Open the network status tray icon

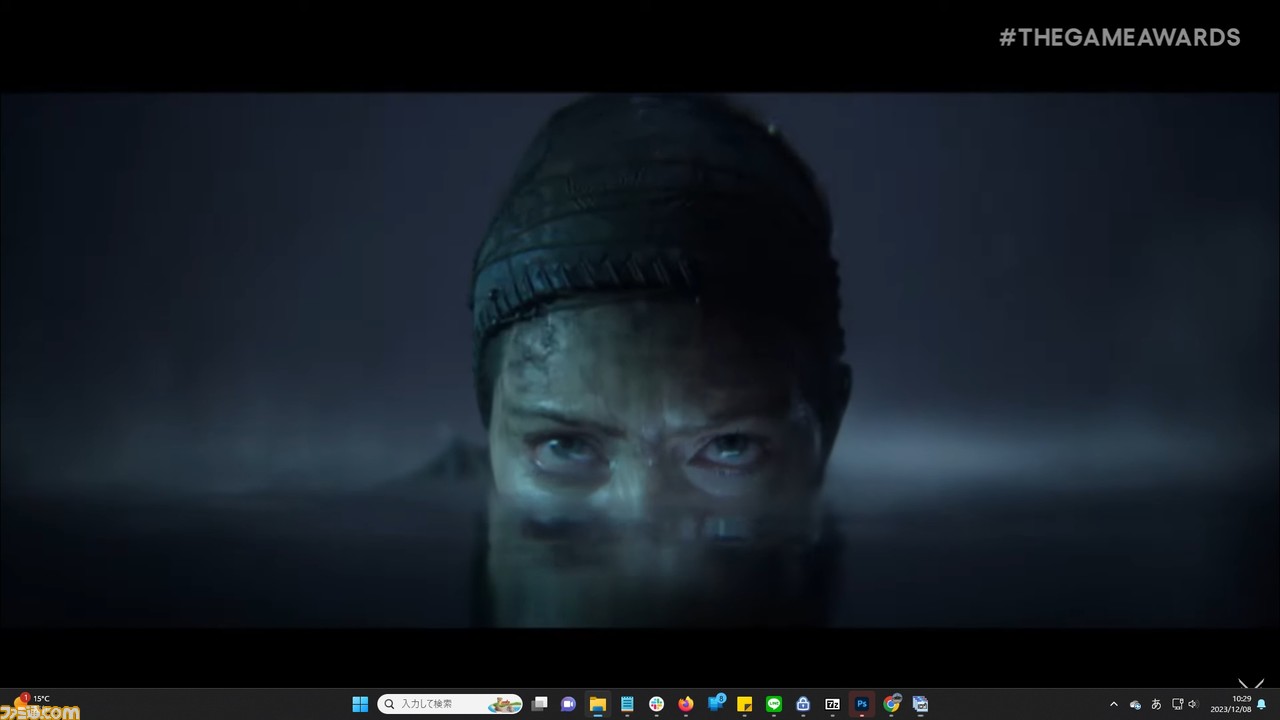tap(1177, 704)
